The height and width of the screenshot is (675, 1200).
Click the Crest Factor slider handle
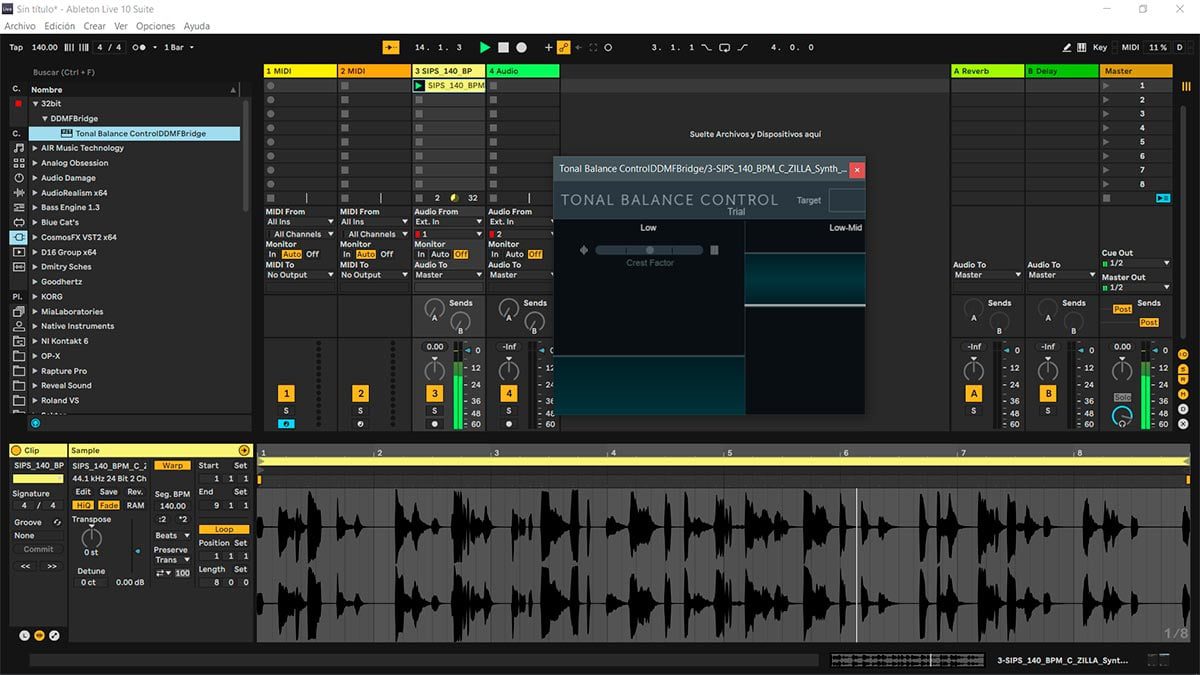[650, 250]
